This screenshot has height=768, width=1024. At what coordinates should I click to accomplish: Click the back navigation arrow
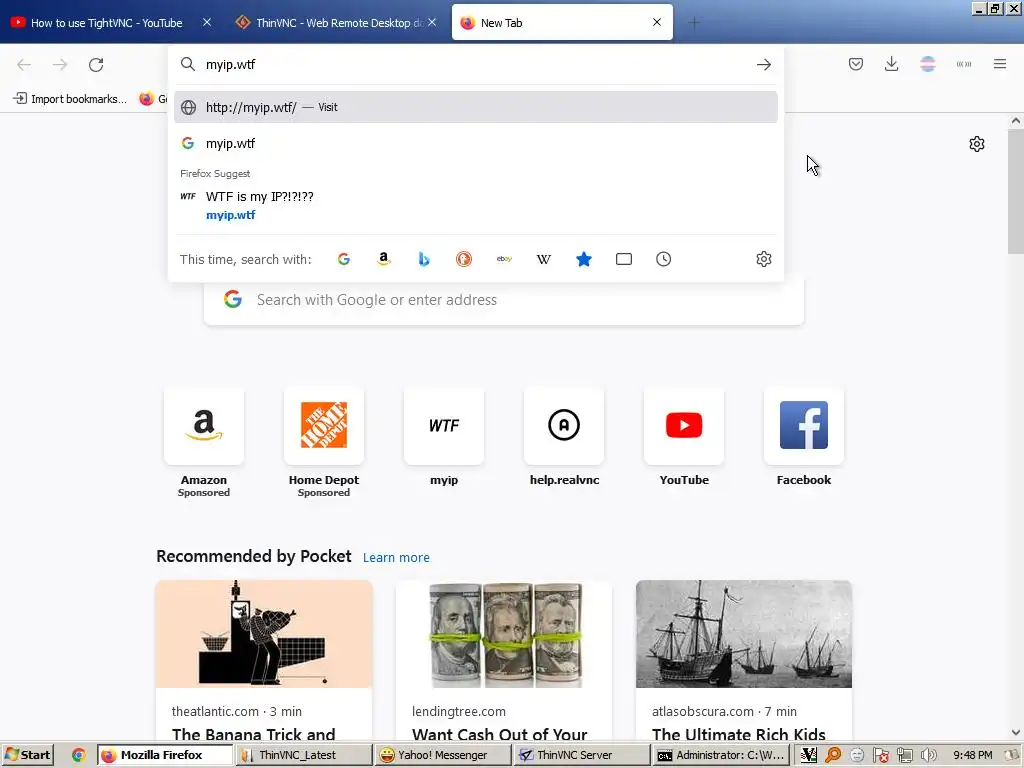tap(24, 65)
